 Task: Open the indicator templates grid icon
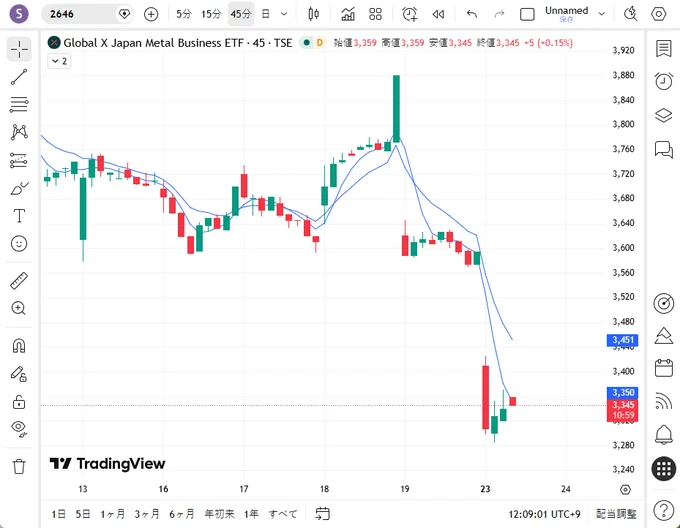point(376,14)
